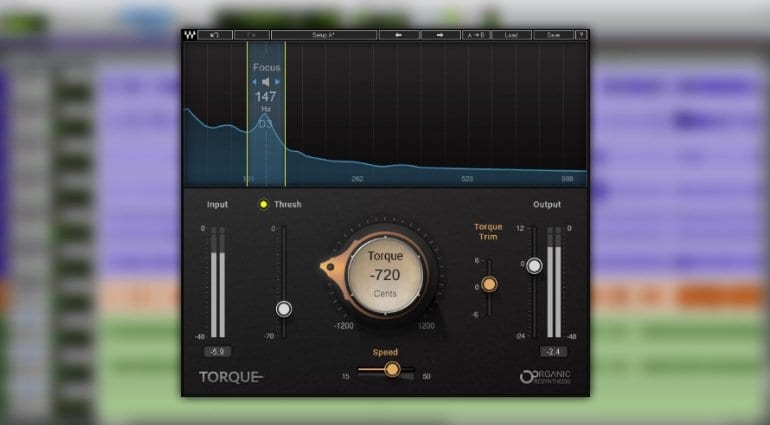Click the Load button
Viewport: 770px width, 425px height.
click(511, 35)
